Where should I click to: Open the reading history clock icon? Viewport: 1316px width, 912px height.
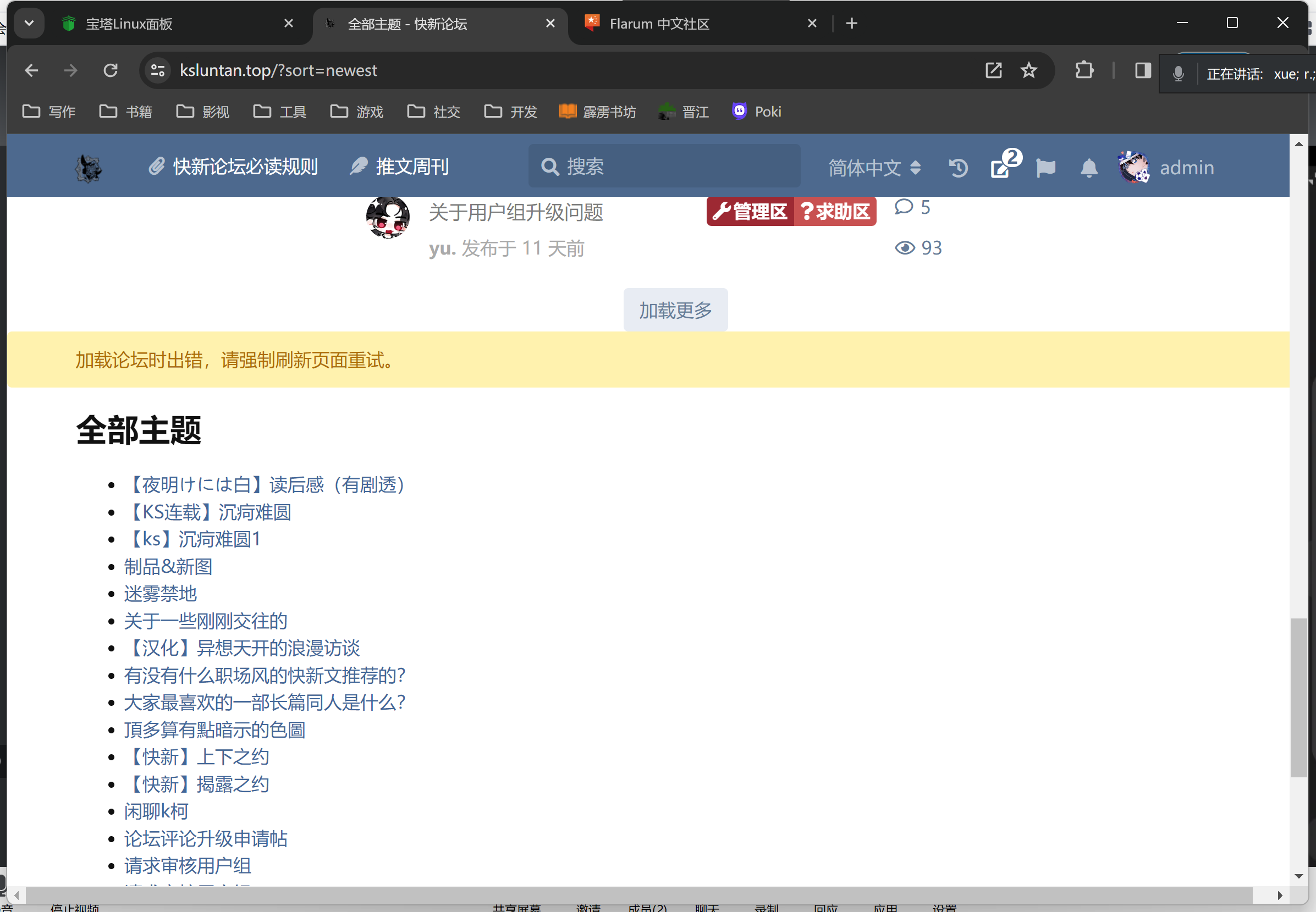(958, 168)
